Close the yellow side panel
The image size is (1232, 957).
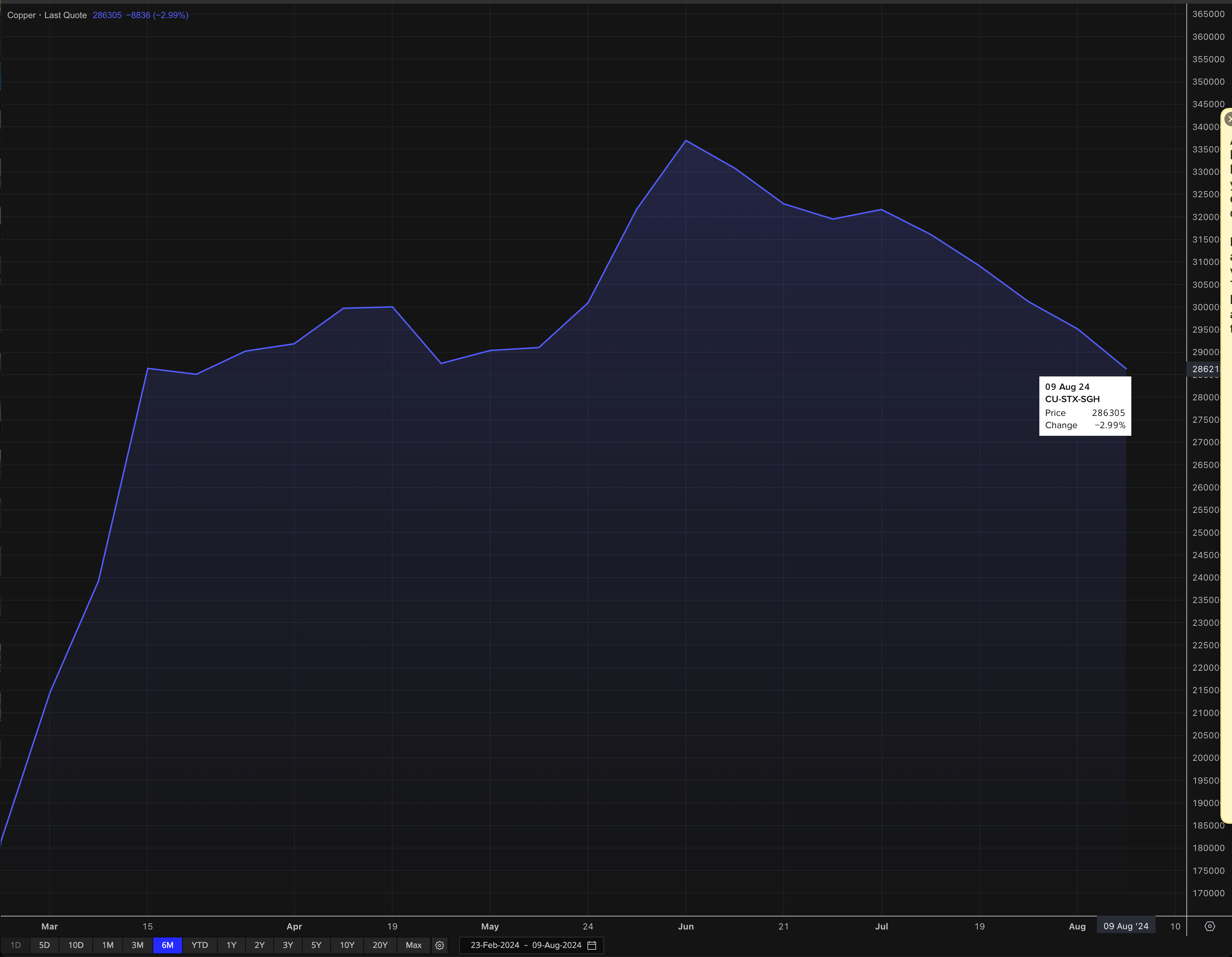point(1229,119)
